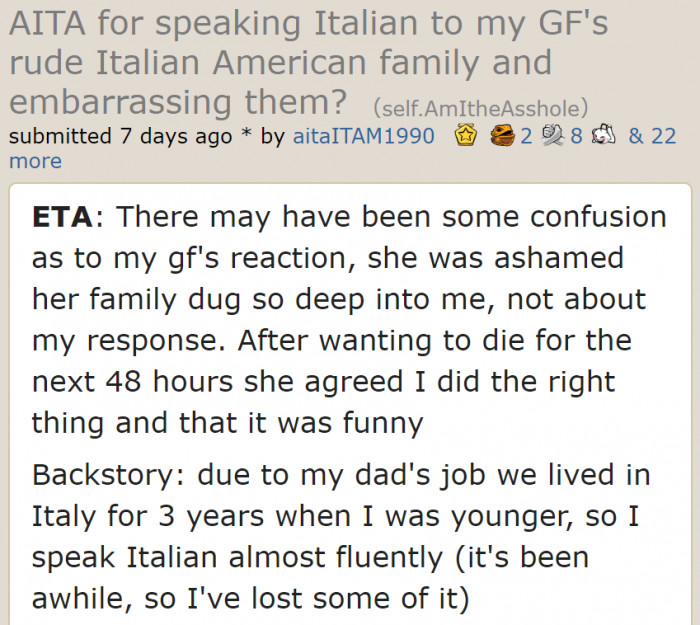Screen dimensions: 700x625
Task: Click the gold star award icon
Action: [464, 136]
